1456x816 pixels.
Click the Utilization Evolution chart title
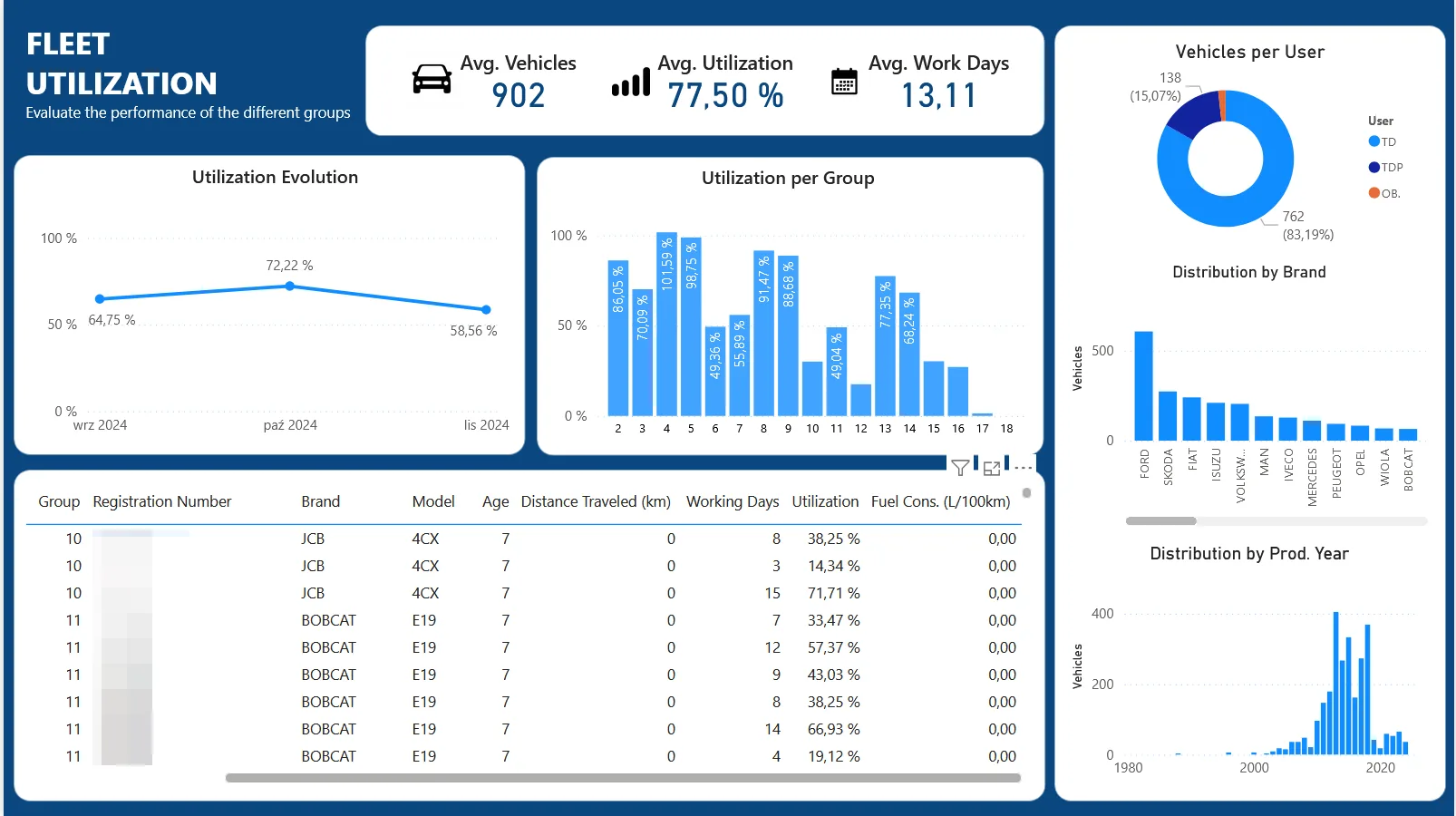coord(275,177)
